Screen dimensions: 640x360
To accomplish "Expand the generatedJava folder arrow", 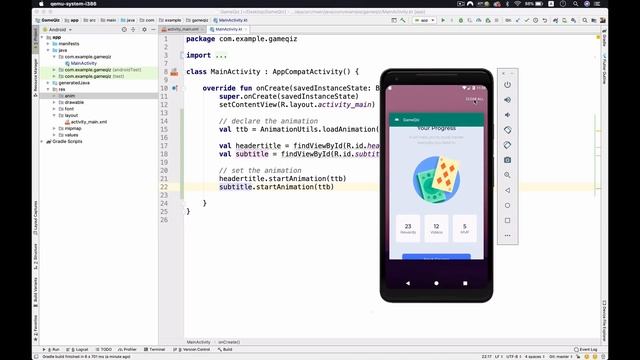I will pyautogui.click(x=48, y=83).
